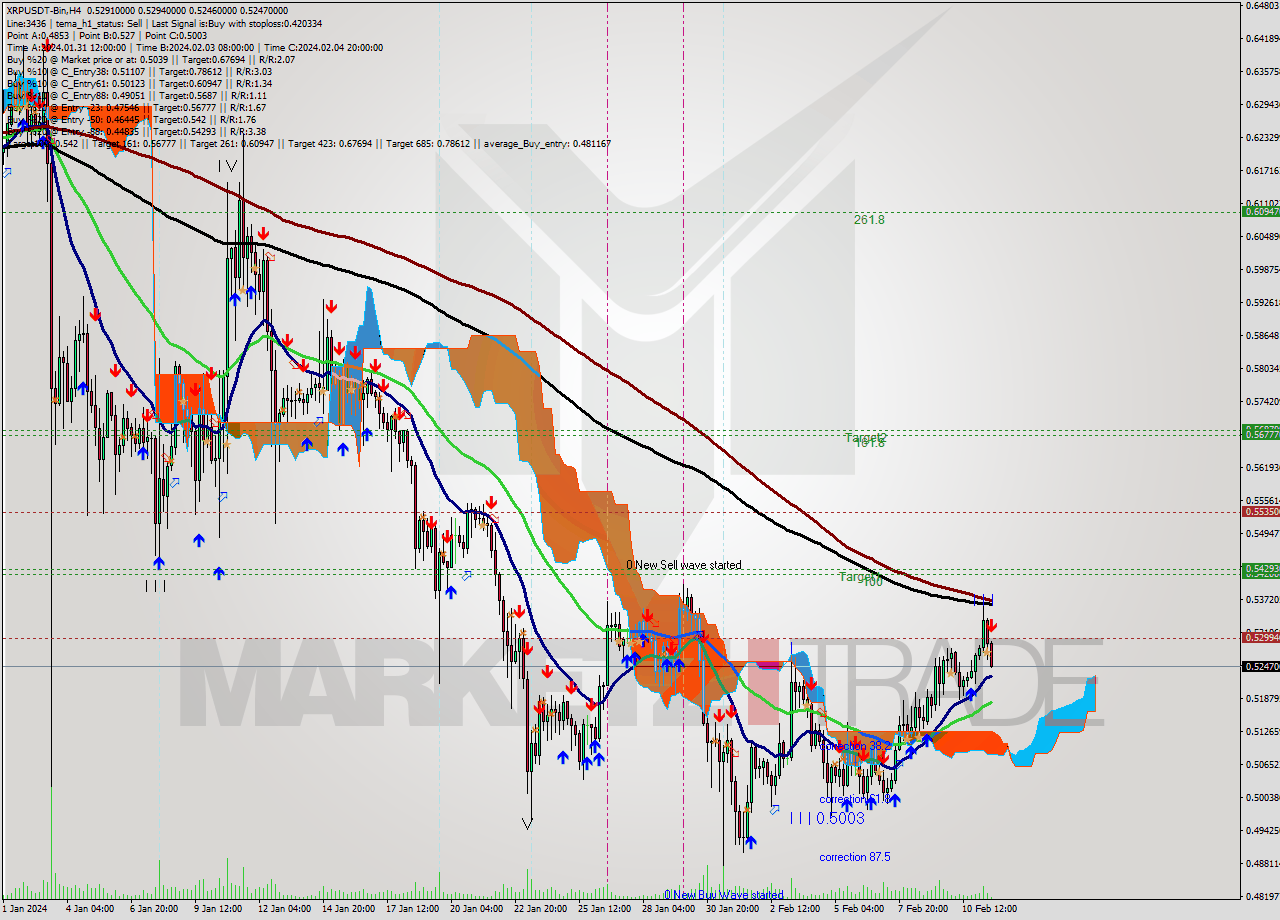Click the '6 Jan 20:00' date label

coord(153,909)
